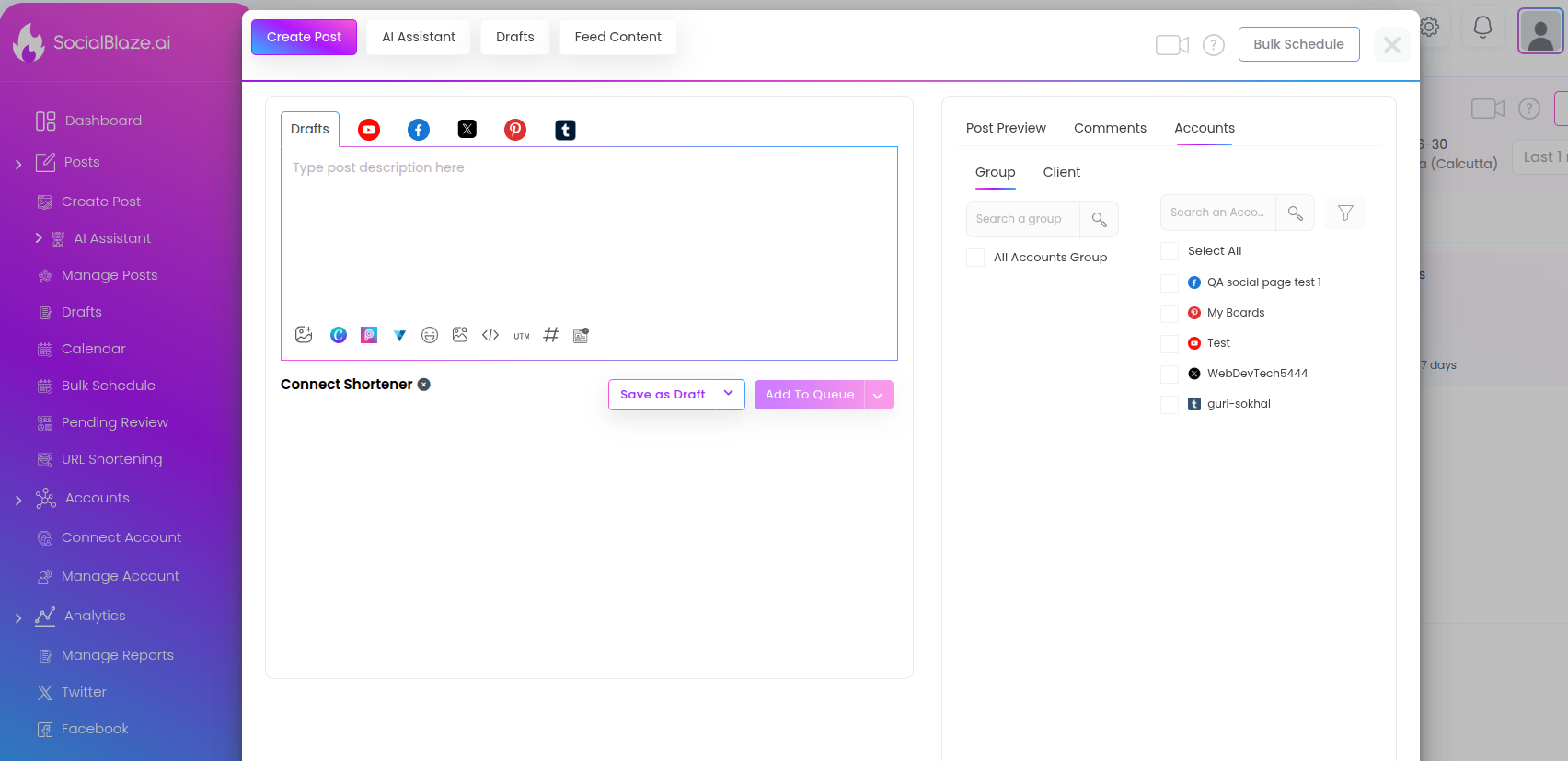
Task: Expand the Accounts sidebar section chevron
Action: [x=18, y=500]
